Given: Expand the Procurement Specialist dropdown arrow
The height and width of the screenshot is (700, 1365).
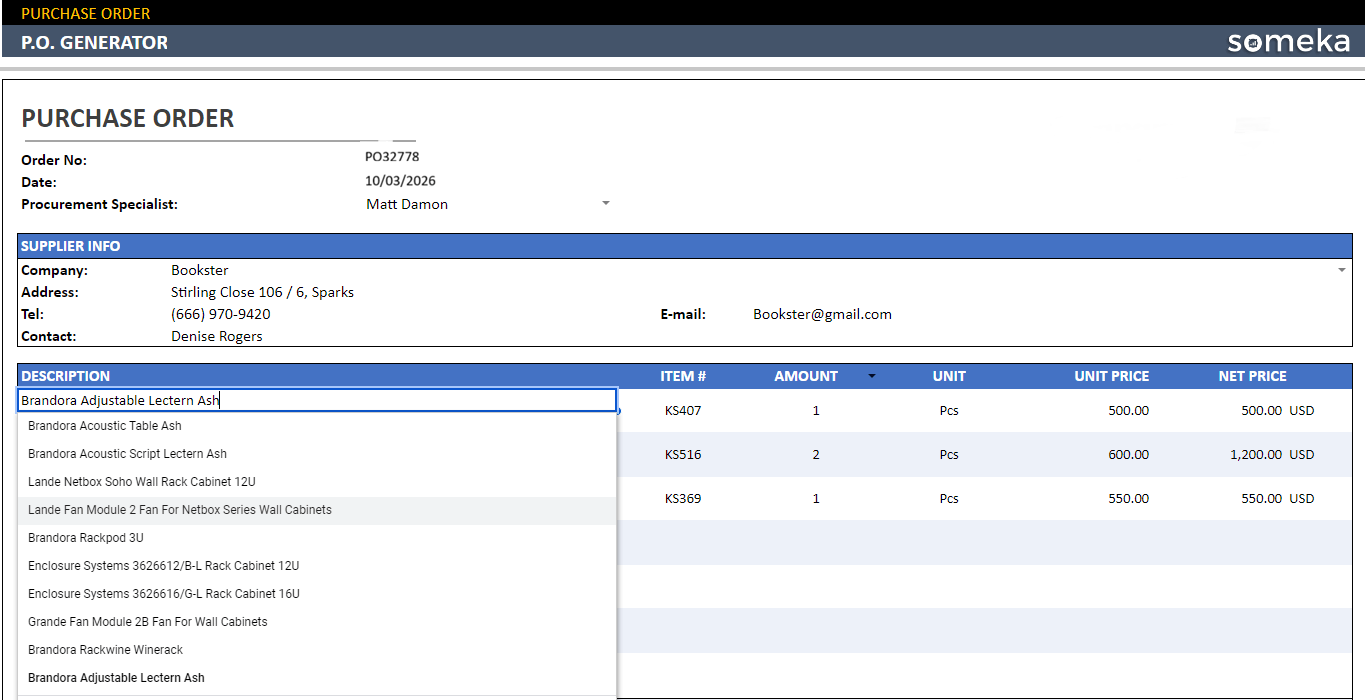Looking at the screenshot, I should (x=605, y=203).
